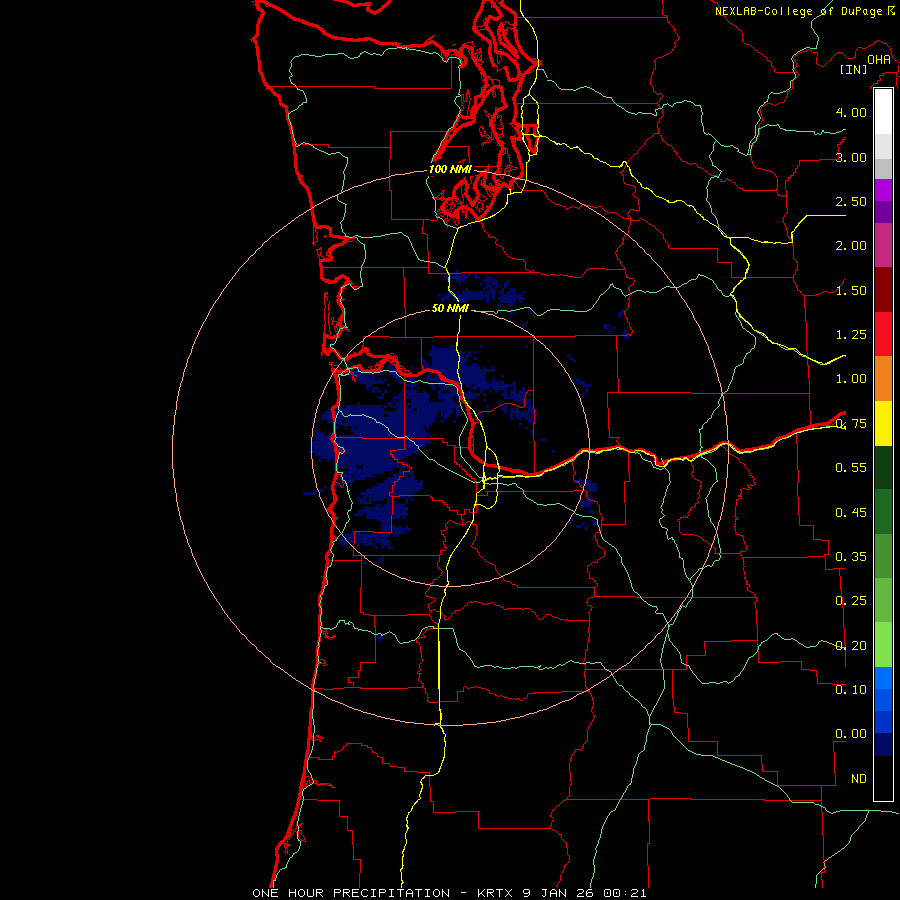This screenshot has height=900, width=900.
Task: Click the dark navy legend swatch
Action: [x=883, y=744]
